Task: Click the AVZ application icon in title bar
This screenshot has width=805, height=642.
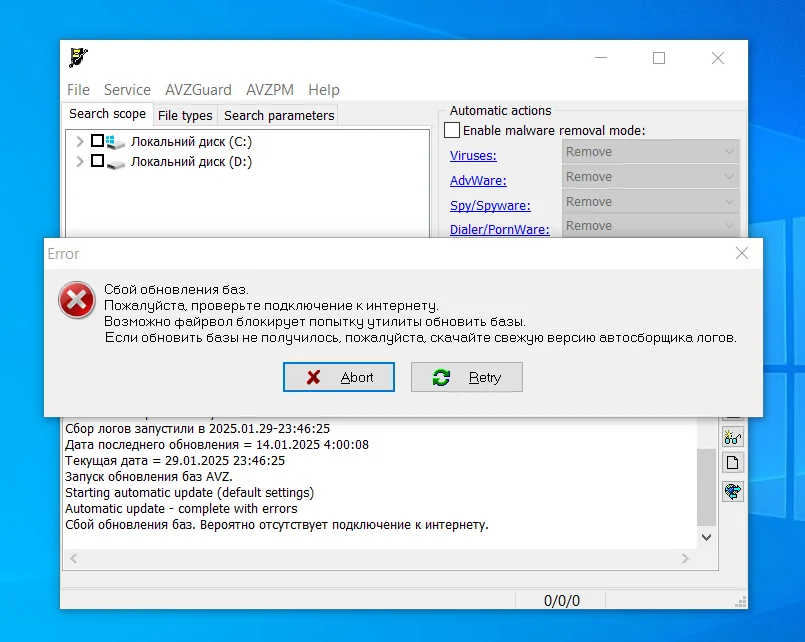Action: click(x=79, y=57)
